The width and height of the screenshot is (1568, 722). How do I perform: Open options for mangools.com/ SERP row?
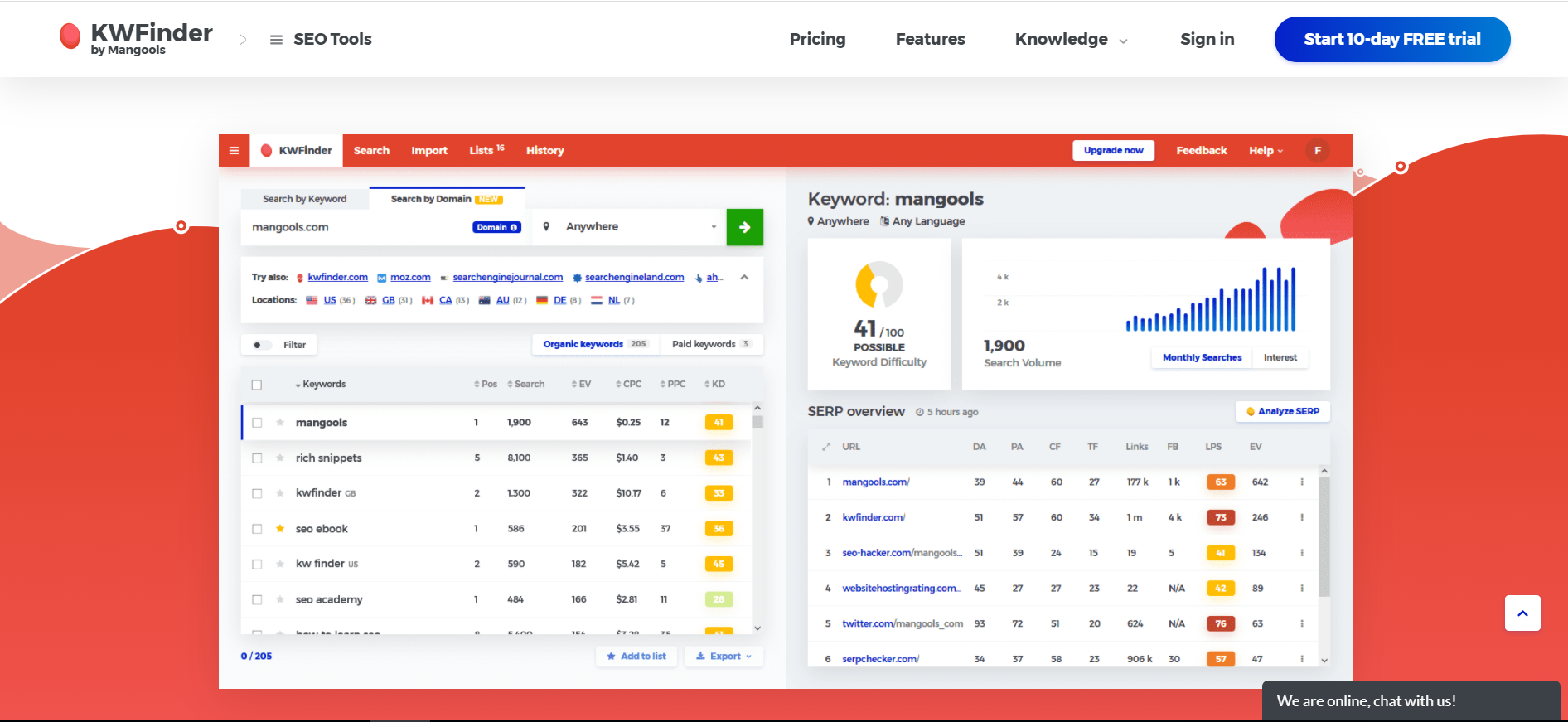[x=1301, y=482]
